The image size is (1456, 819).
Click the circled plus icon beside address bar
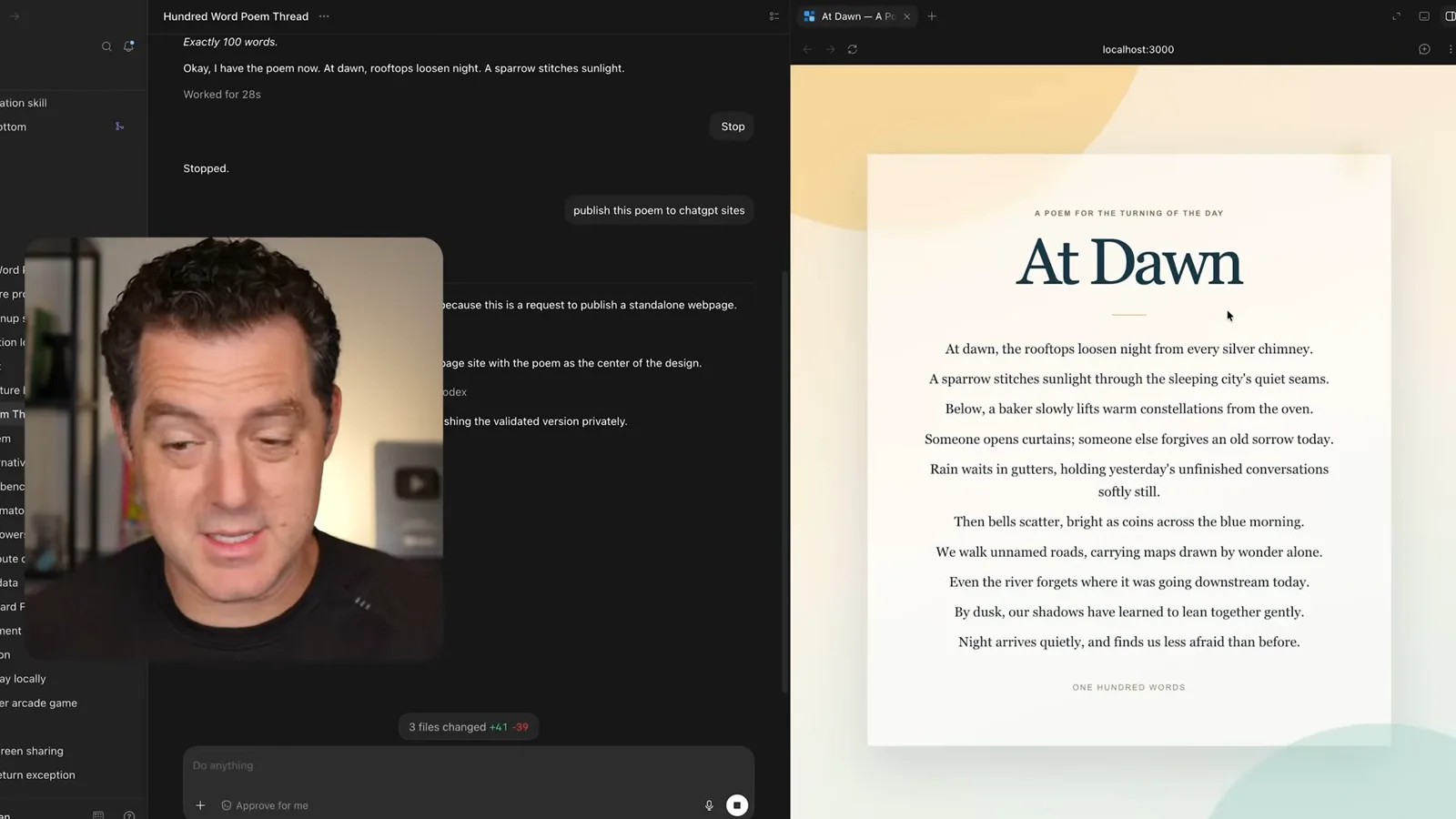1424,49
